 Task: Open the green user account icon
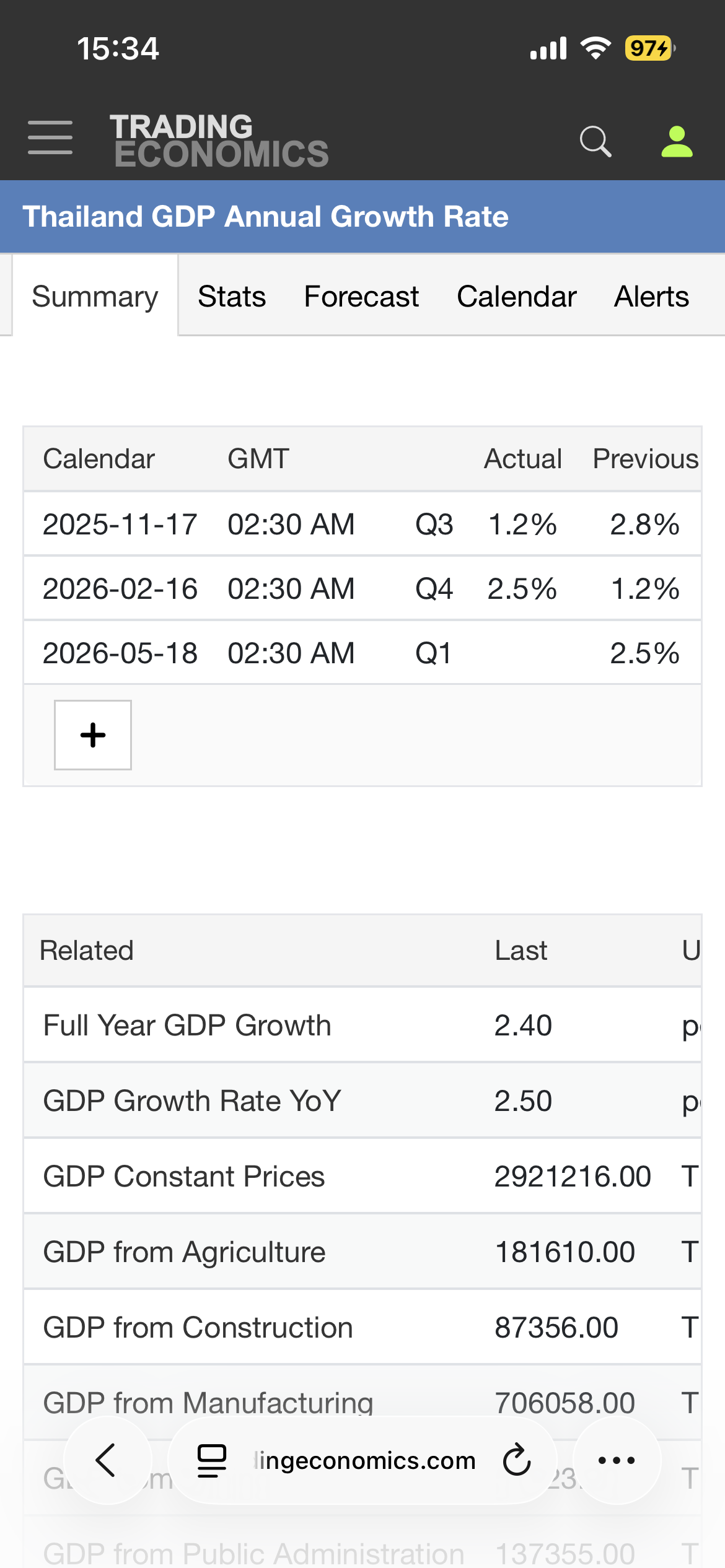[x=677, y=141]
